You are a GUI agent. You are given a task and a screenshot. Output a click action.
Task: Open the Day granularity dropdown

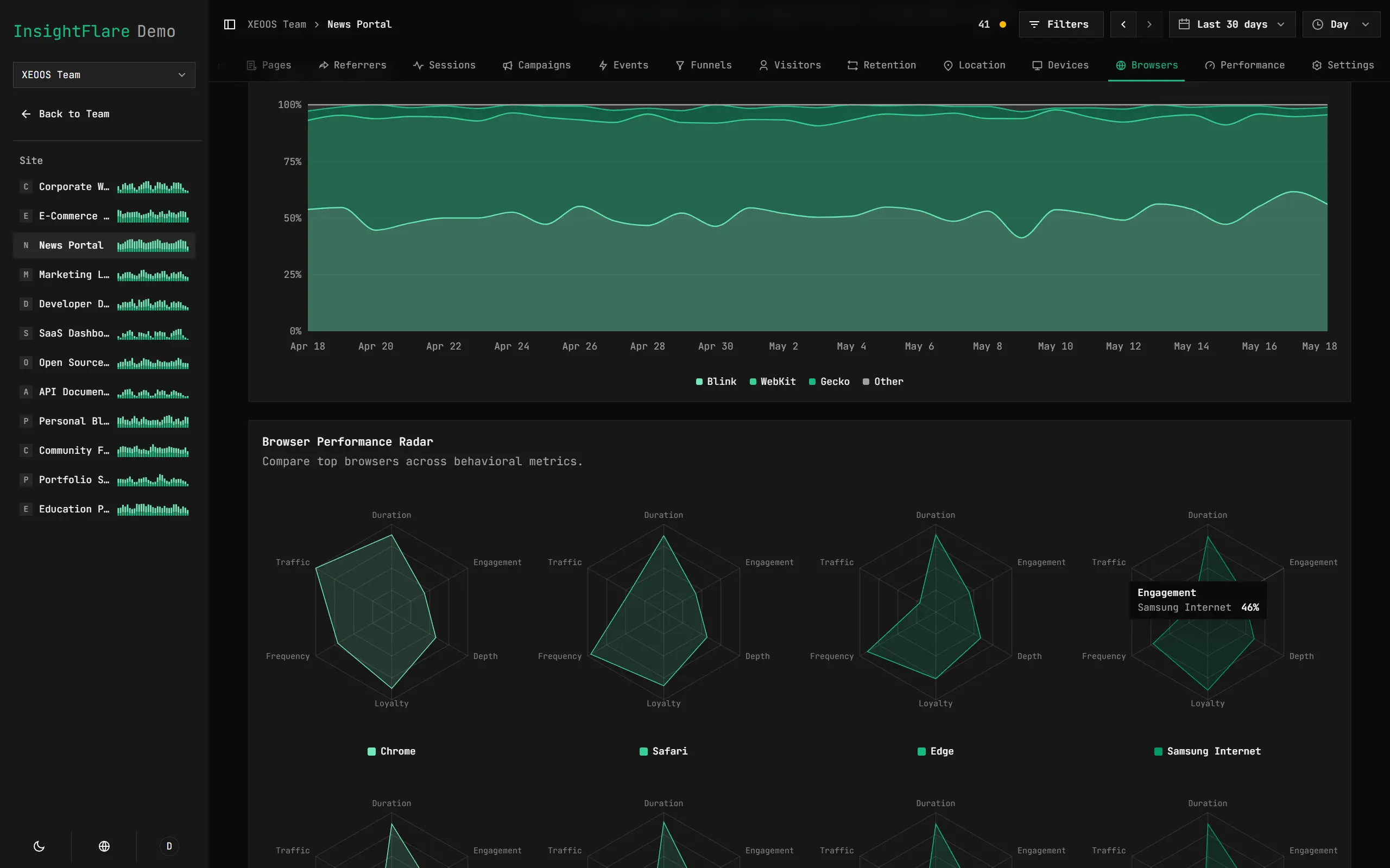coord(1341,24)
